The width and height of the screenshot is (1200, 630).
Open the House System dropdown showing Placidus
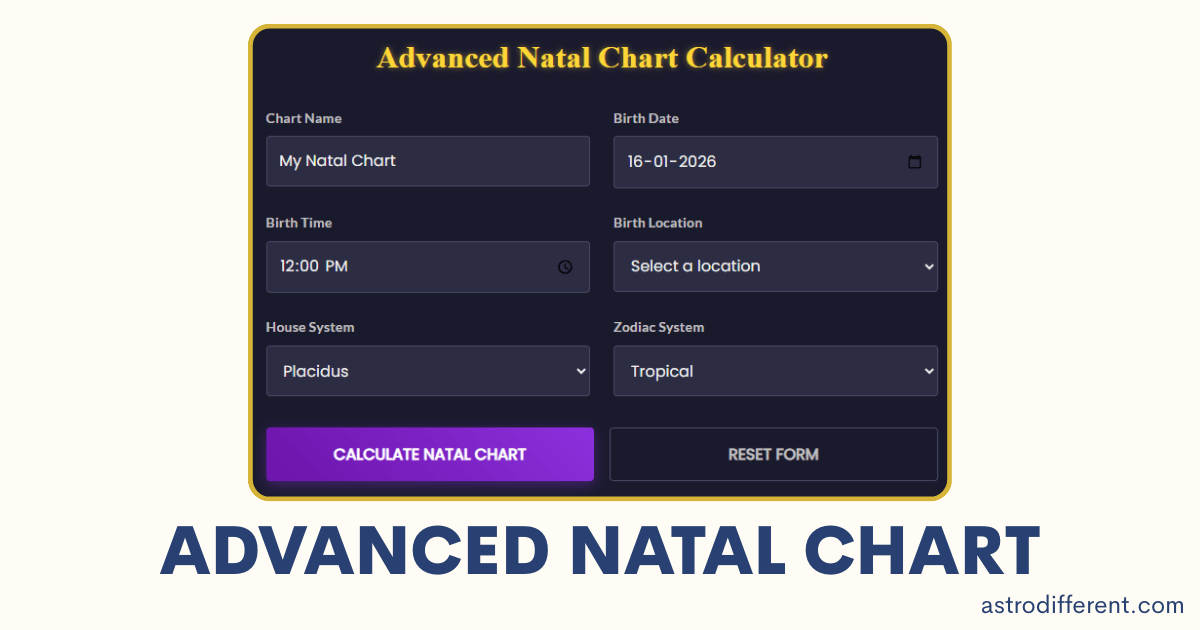[428, 370]
